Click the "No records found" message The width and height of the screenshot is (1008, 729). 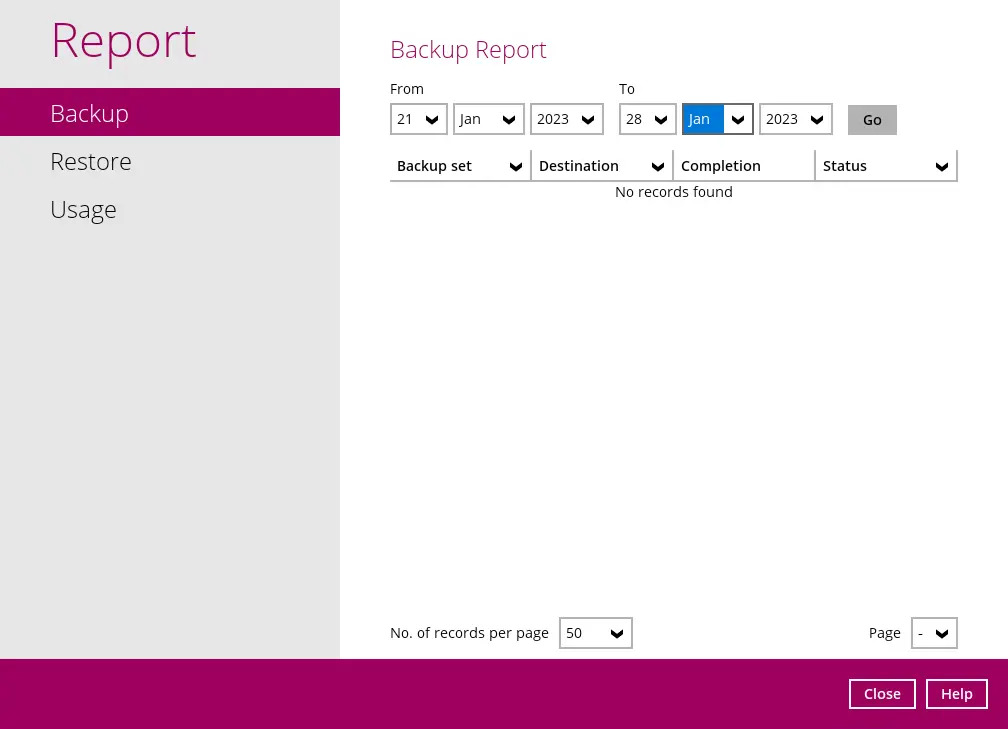coord(673,192)
